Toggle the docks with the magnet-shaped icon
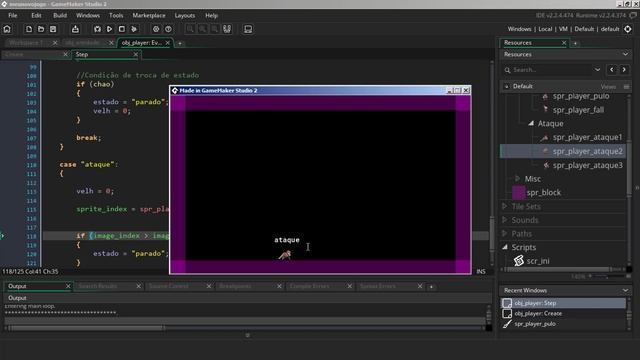This screenshot has width=640, height=360. tap(227, 29)
